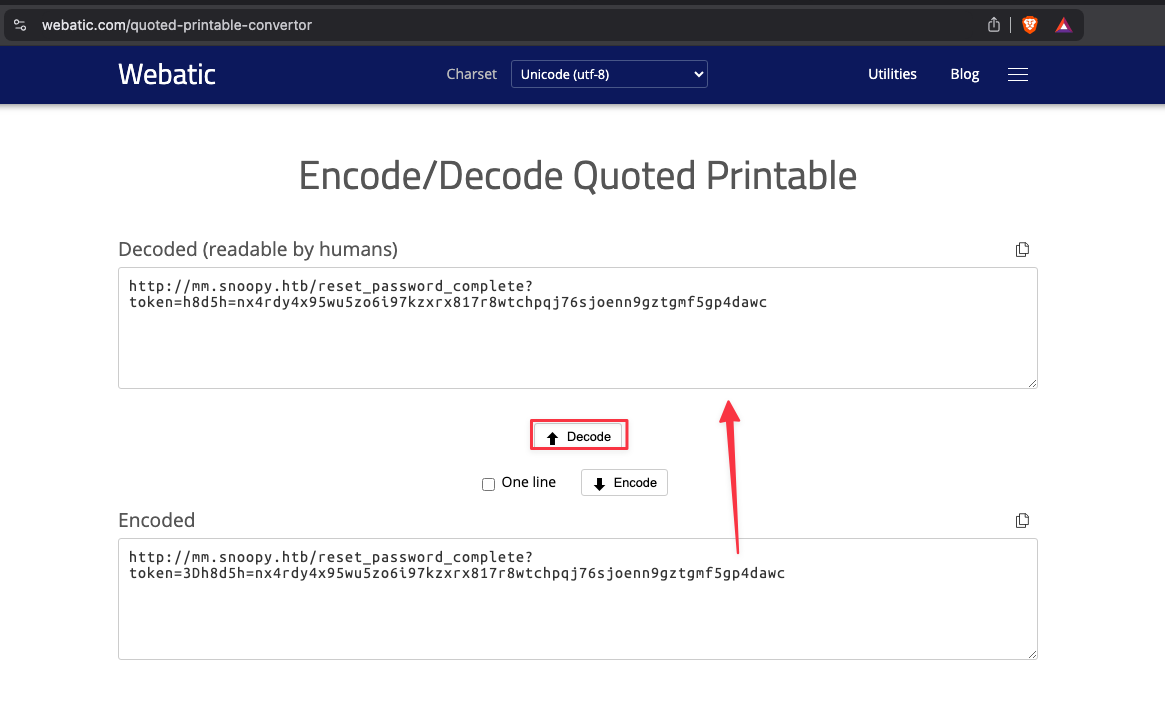Click inside the Decoded text area

[x=577, y=328]
